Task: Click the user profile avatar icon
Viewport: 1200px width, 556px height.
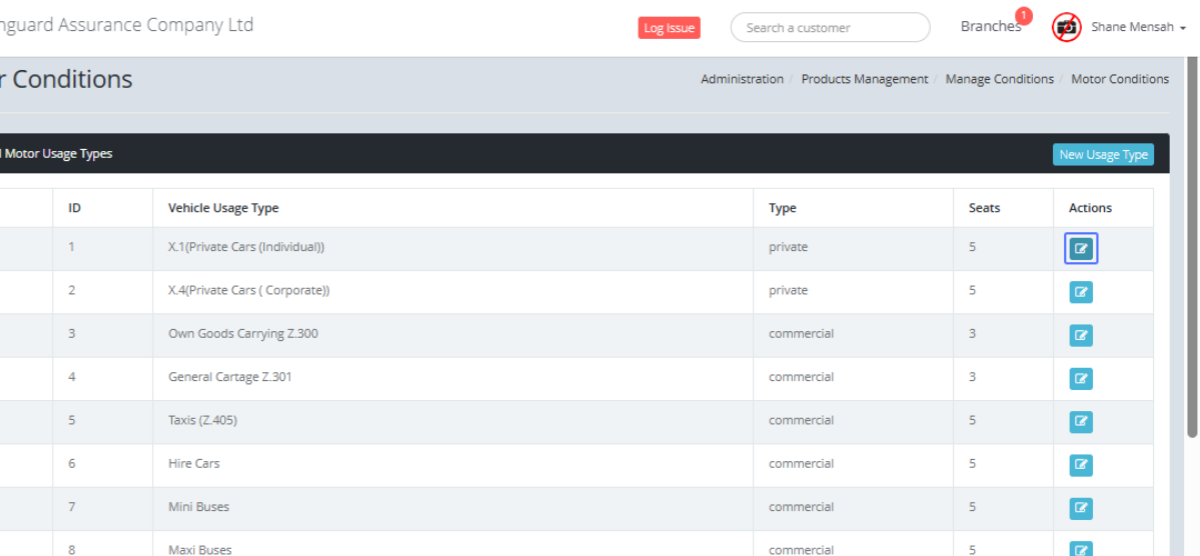Action: (x=1067, y=27)
